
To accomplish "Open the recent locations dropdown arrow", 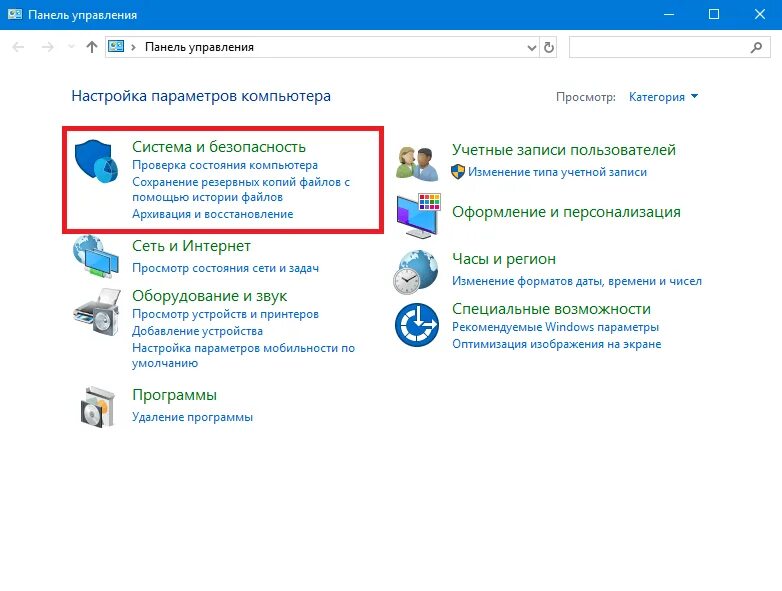I will pyautogui.click(x=71, y=47).
